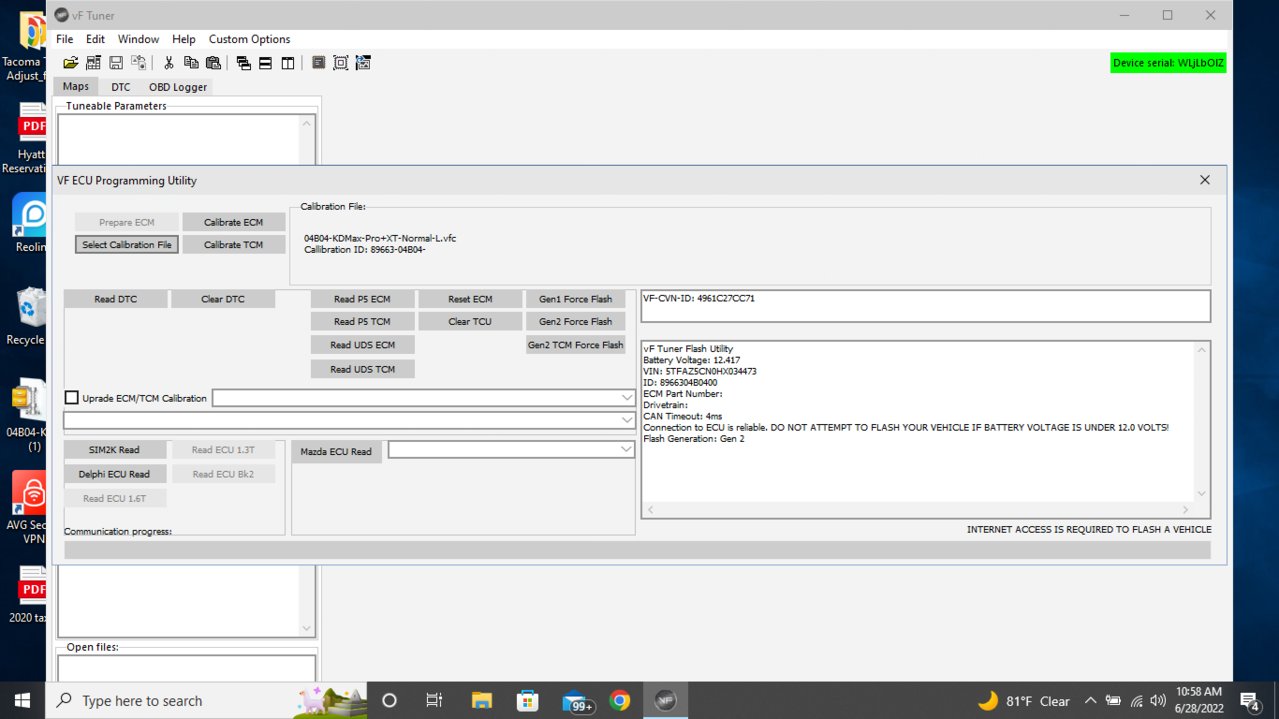Open the Custom Options menu
This screenshot has height=719, width=1279.
250,39
